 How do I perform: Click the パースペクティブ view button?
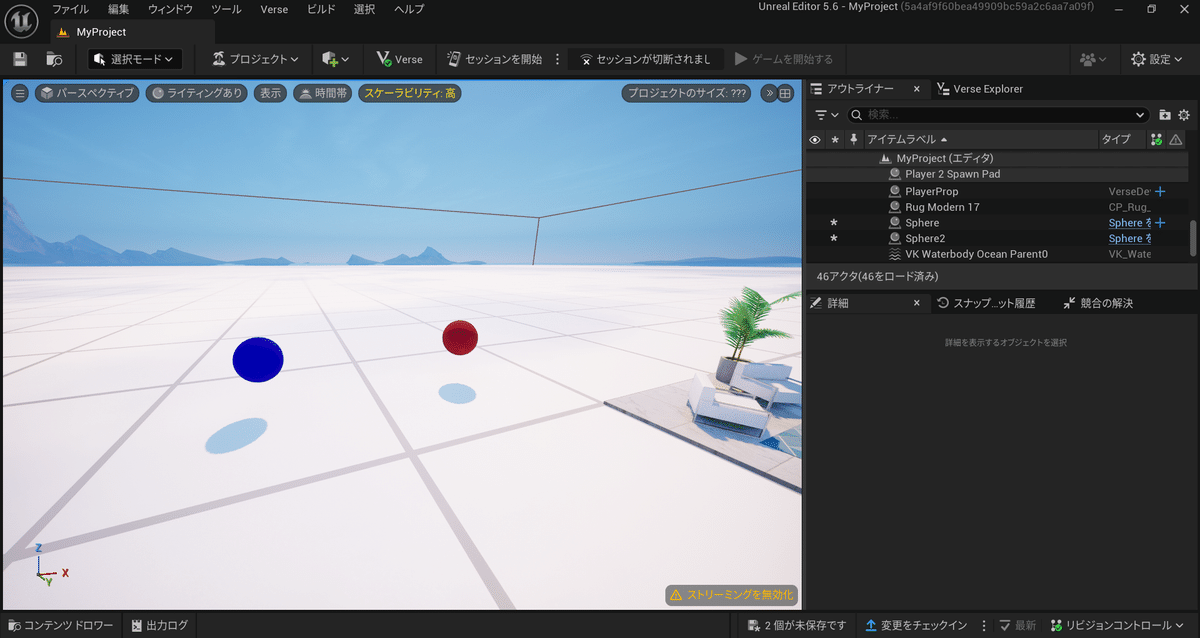click(87, 93)
